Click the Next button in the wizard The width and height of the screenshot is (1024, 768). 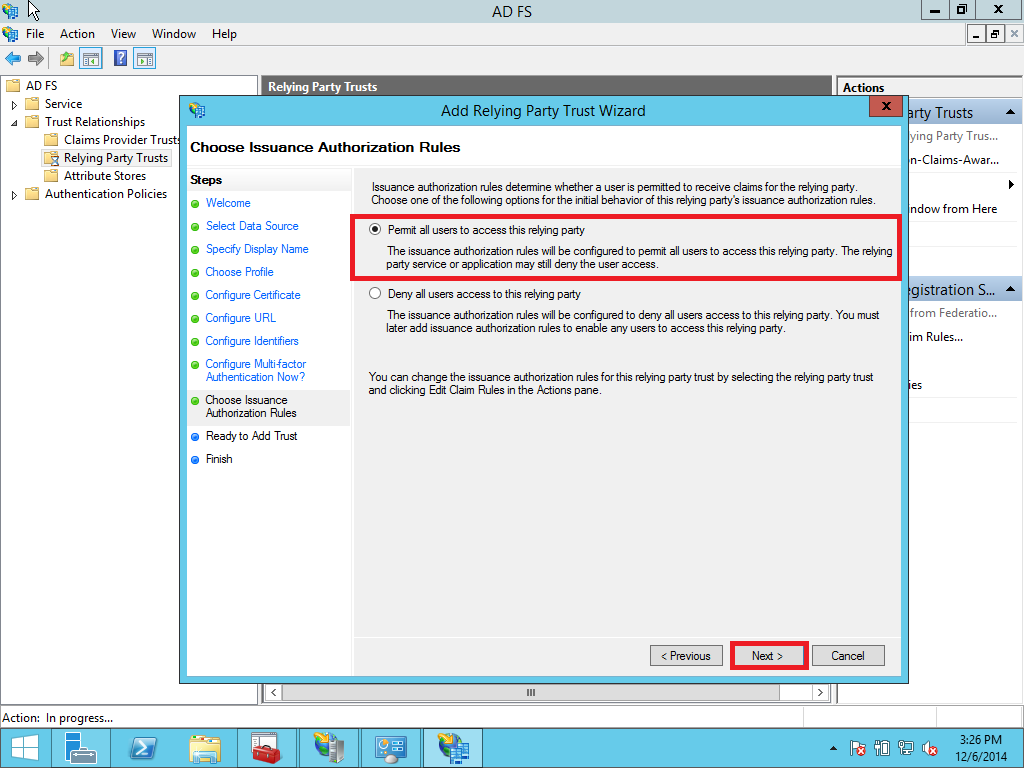[x=767, y=655]
